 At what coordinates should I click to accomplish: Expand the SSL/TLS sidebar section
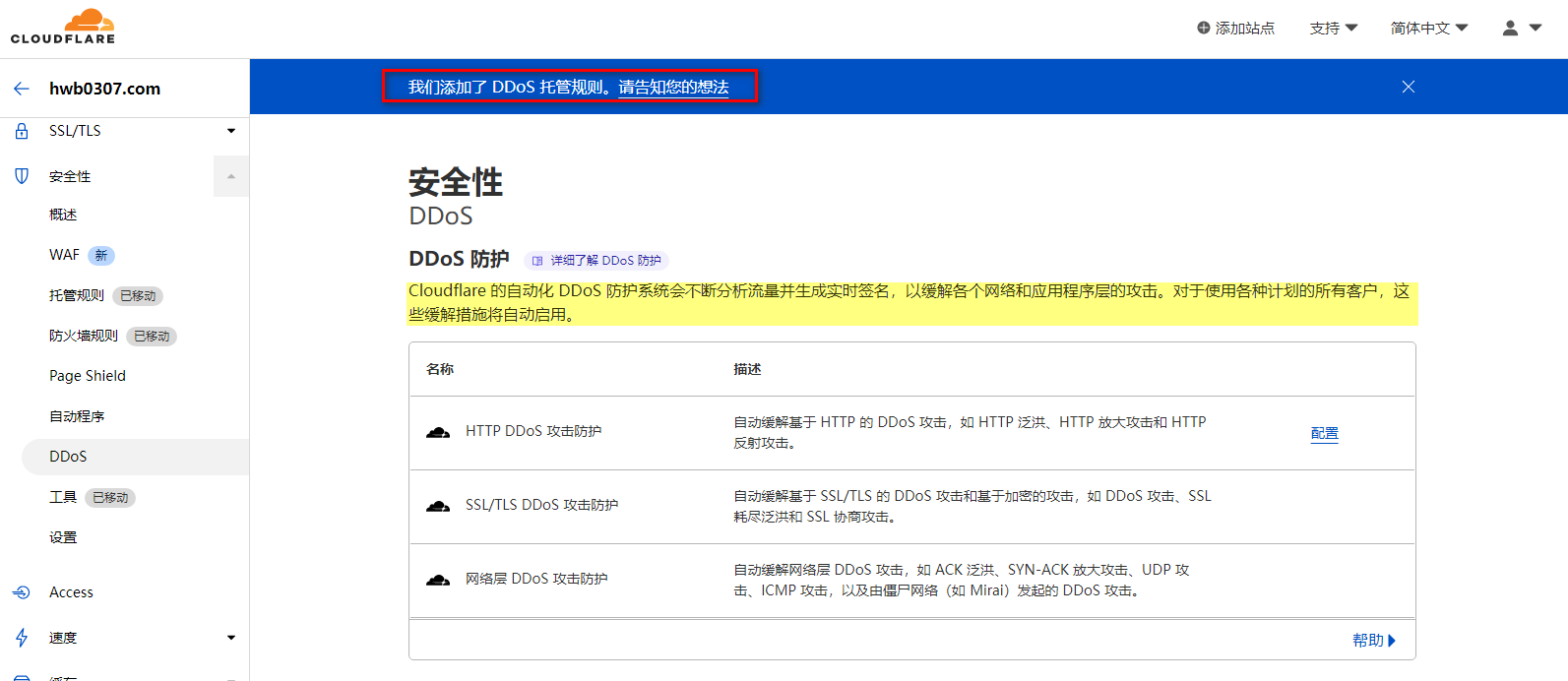pyautogui.click(x=231, y=131)
